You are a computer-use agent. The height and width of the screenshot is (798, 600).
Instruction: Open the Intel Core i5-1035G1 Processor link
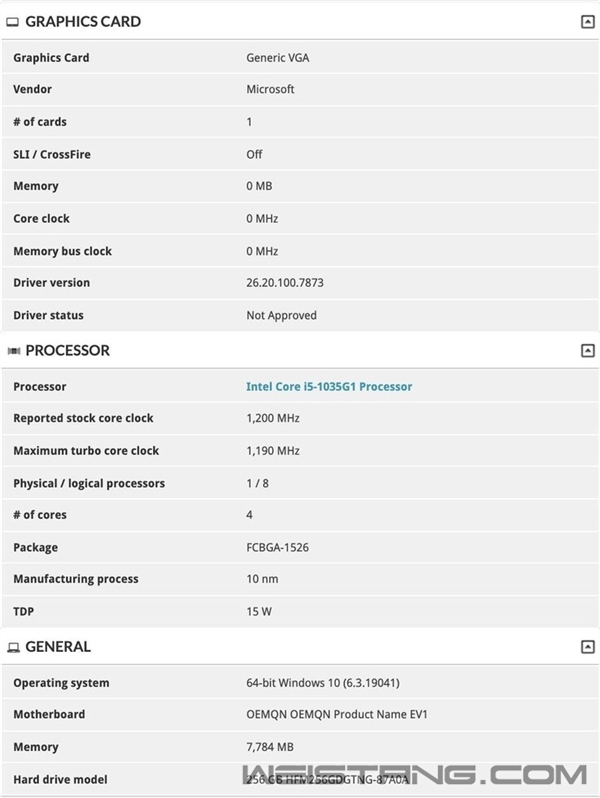click(329, 387)
